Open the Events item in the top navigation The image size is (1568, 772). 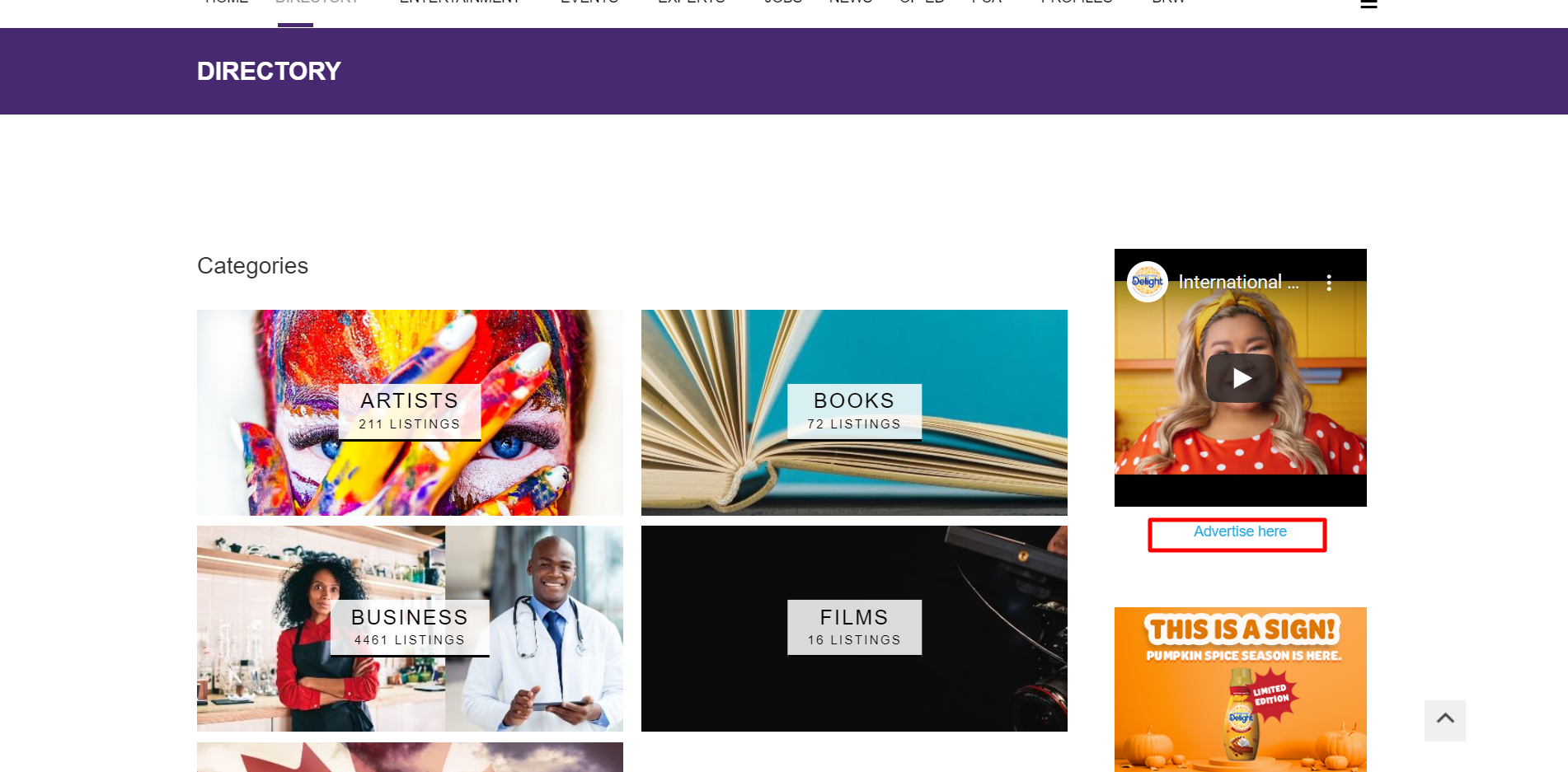pos(589,3)
